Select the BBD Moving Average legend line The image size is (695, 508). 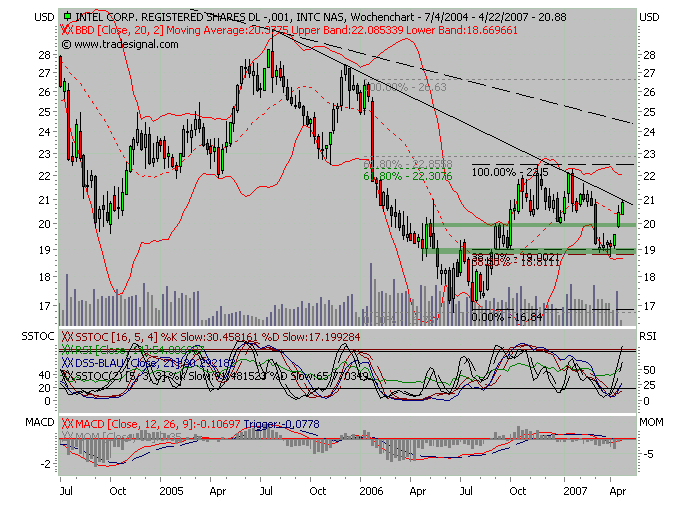click(296, 30)
